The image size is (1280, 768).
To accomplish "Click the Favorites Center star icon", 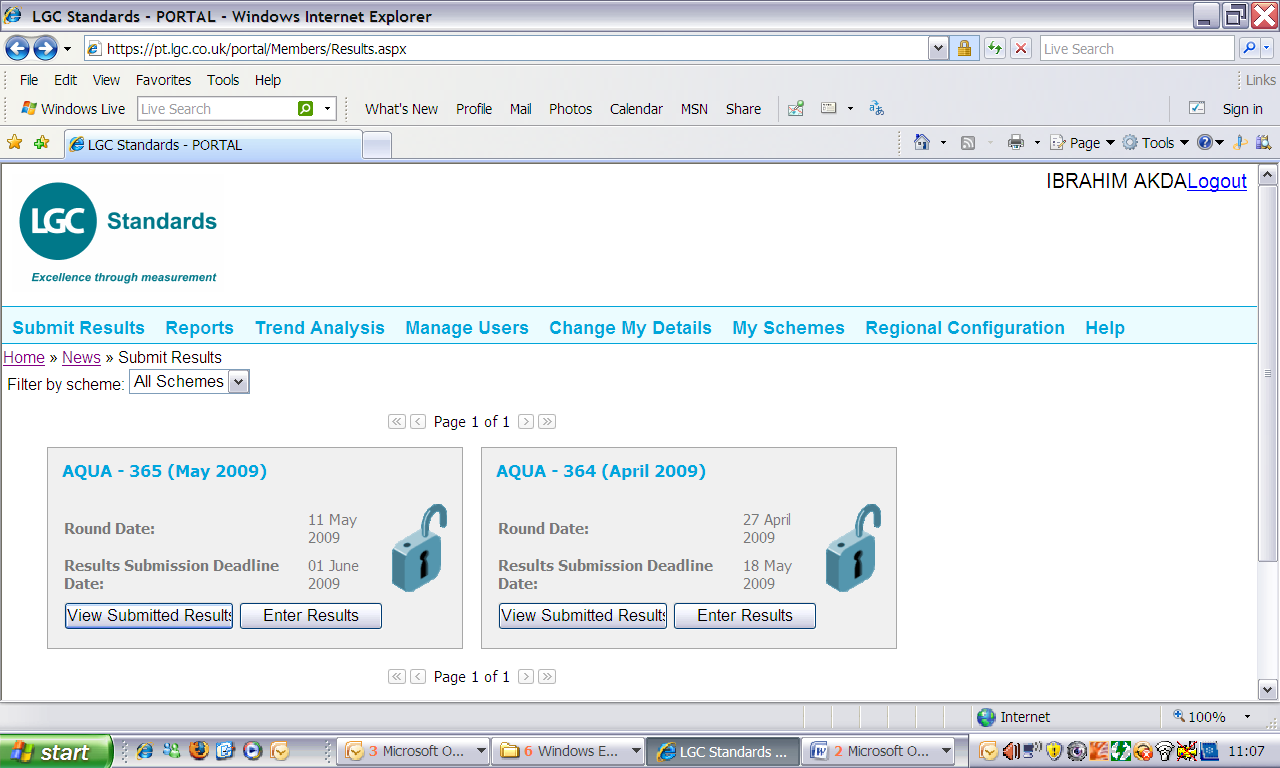I will tap(14, 143).
